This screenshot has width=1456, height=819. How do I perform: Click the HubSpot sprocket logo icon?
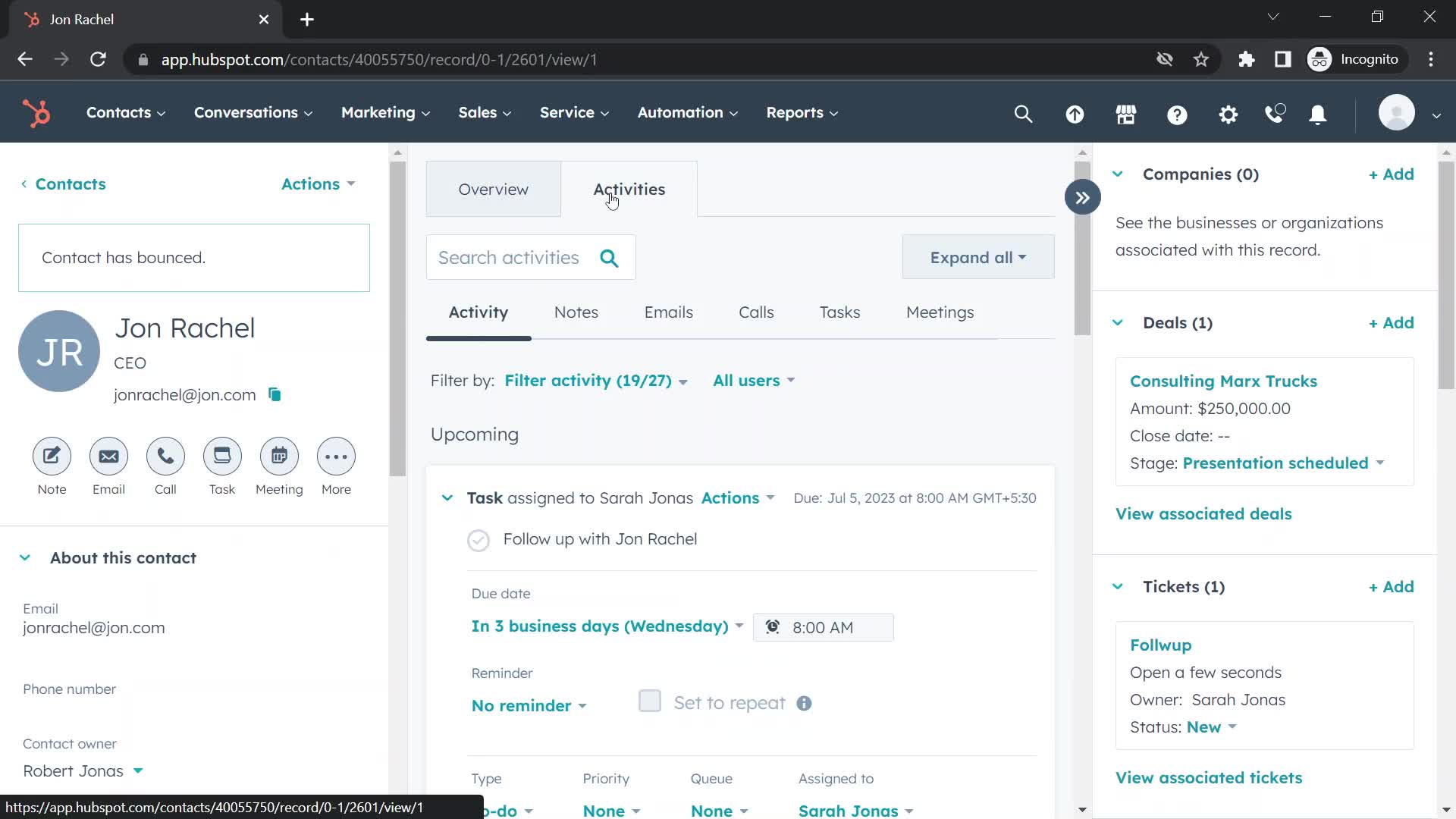[36, 112]
